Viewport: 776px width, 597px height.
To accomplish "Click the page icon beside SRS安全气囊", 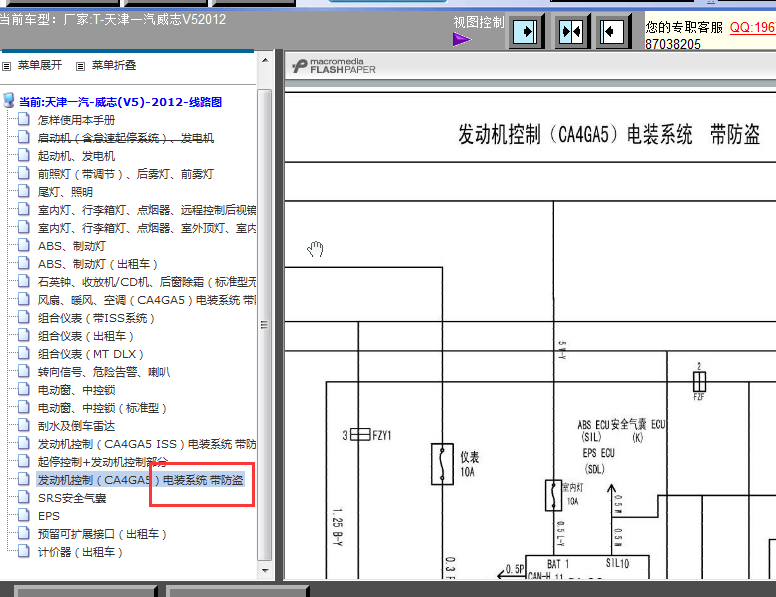I will tap(24, 497).
